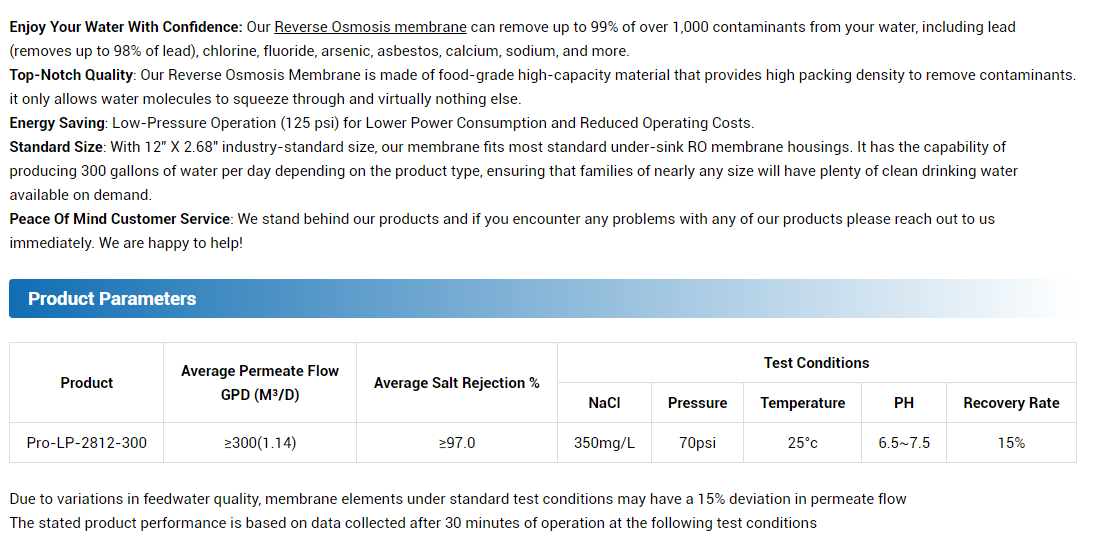Click the Pressure column header

point(698,403)
